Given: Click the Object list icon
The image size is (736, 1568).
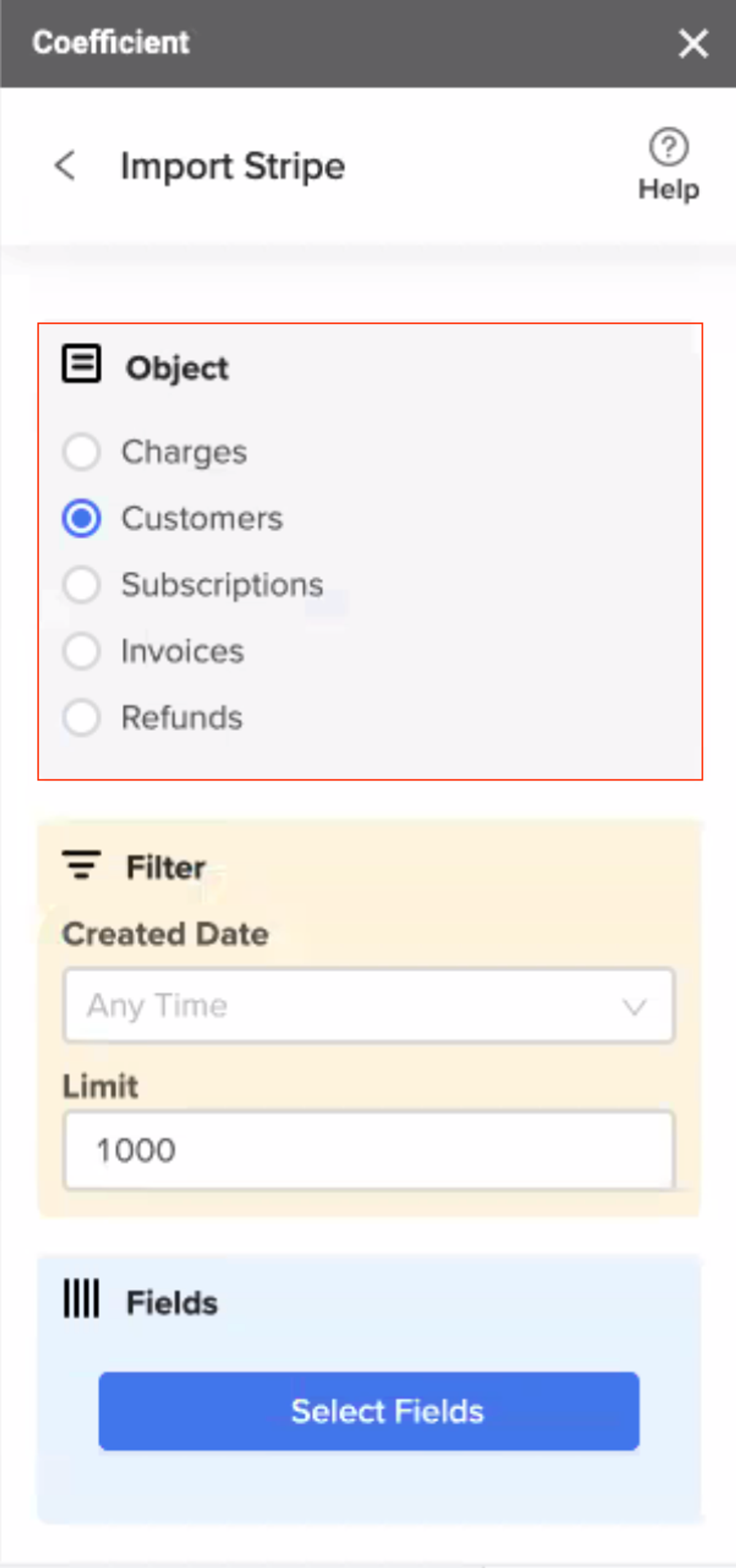Looking at the screenshot, I should pos(82,365).
